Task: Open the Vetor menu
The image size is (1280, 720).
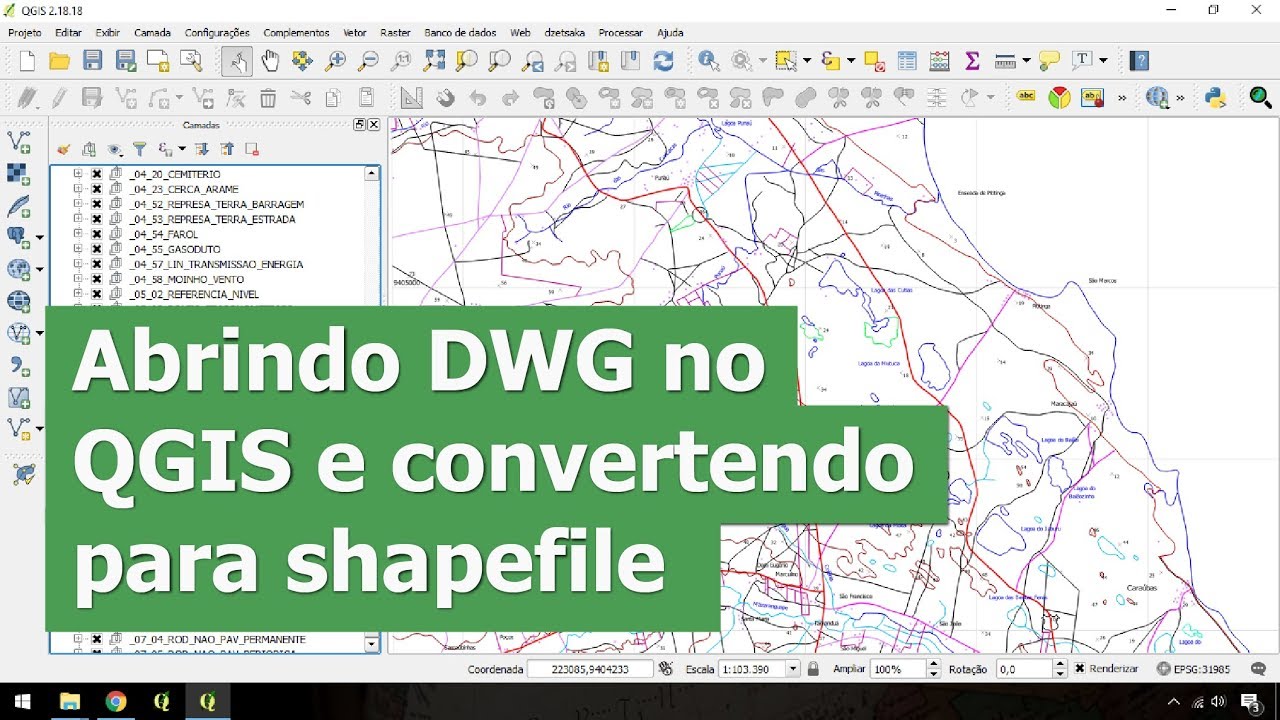Action: [x=354, y=33]
